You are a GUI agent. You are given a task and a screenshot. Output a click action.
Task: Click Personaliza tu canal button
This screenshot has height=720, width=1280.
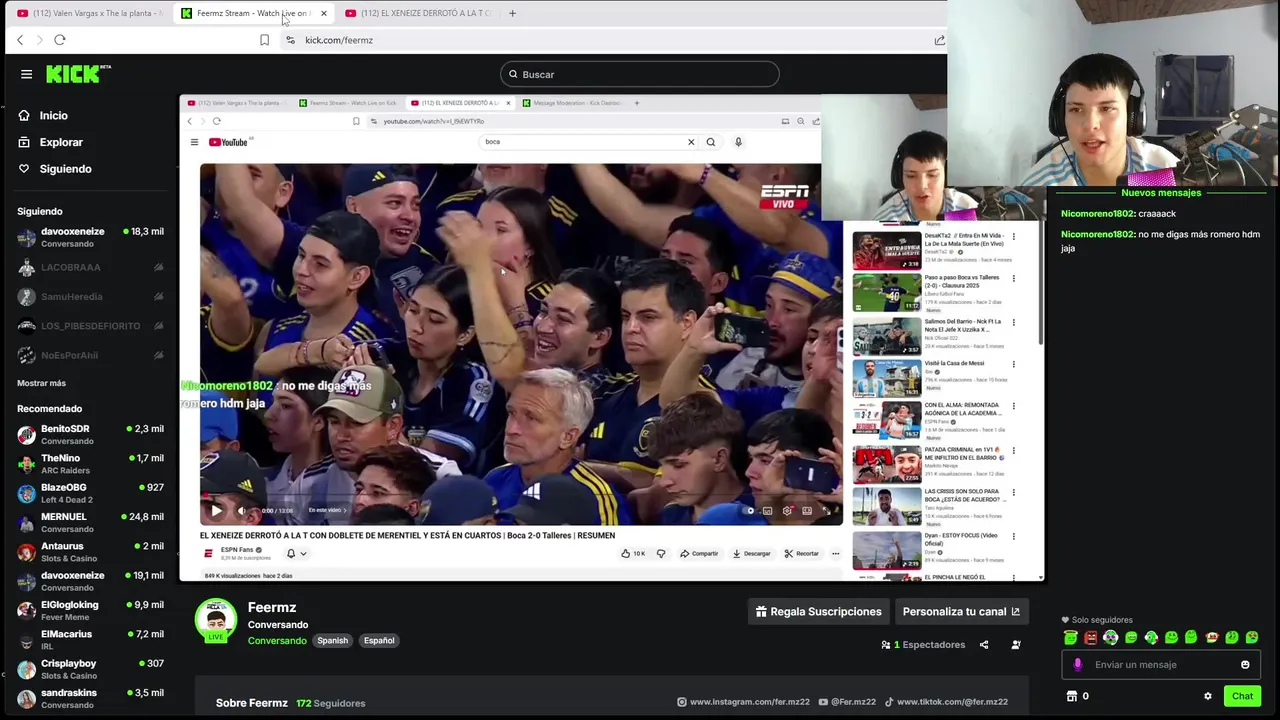[x=961, y=611]
